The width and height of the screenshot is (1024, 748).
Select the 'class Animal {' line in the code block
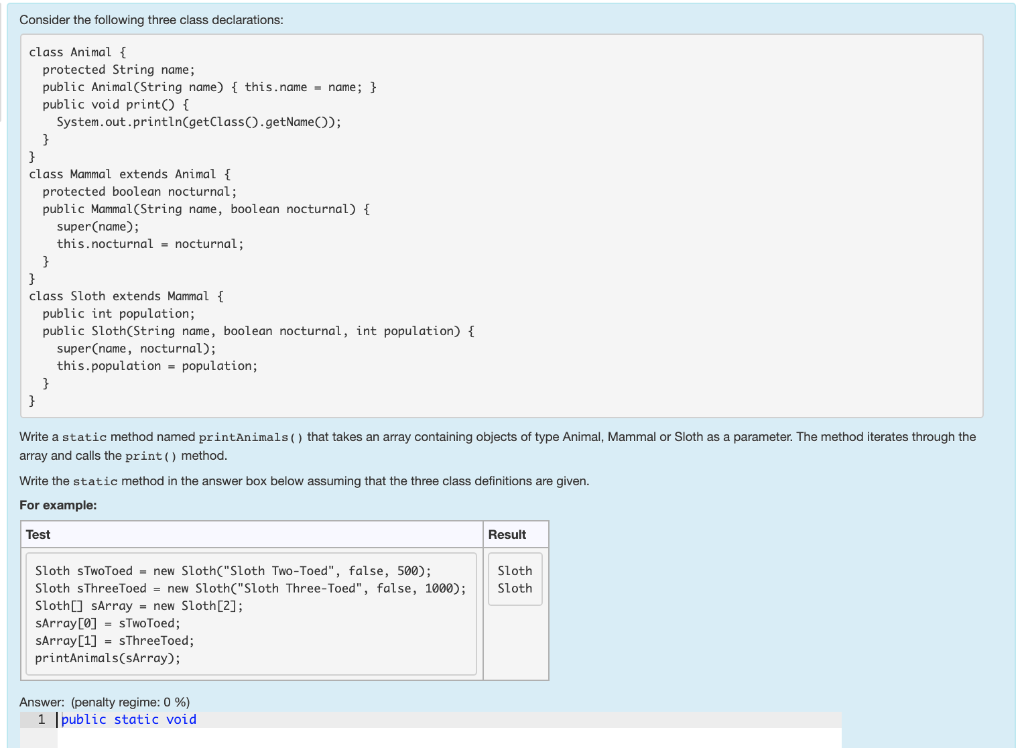[77, 52]
